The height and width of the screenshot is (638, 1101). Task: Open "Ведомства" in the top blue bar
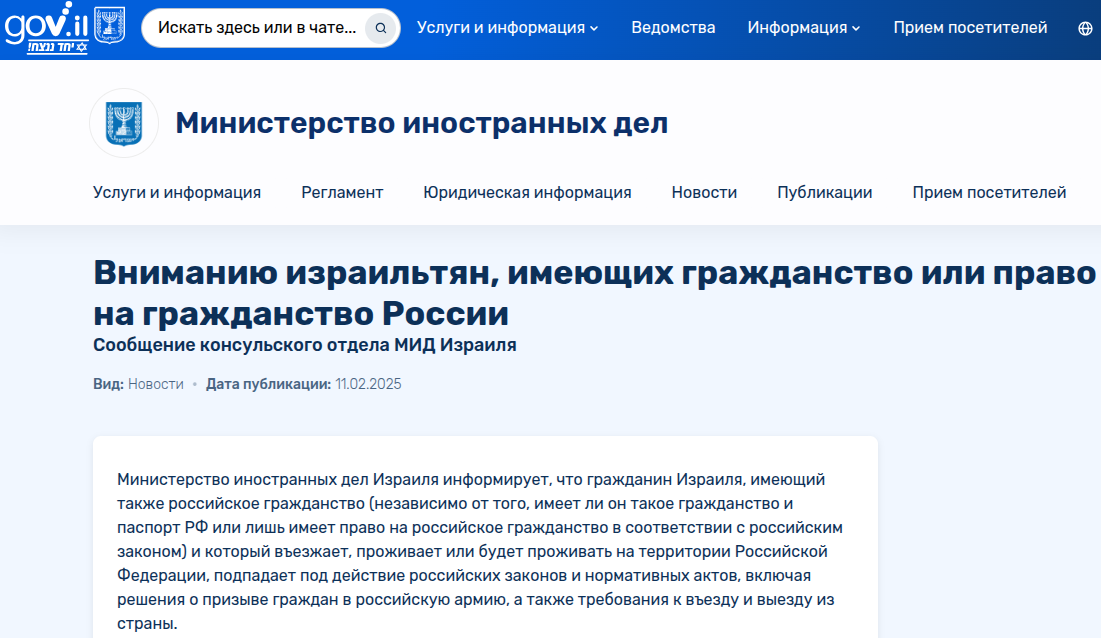[x=673, y=28]
